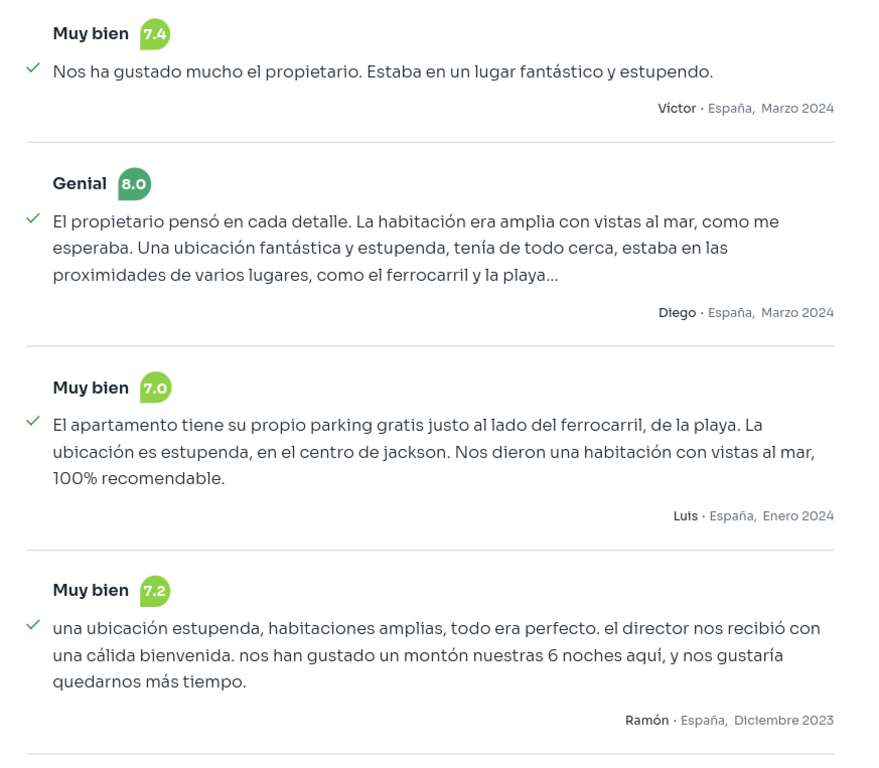Click the checkmark beside Luis's review

pyautogui.click(x=33, y=421)
